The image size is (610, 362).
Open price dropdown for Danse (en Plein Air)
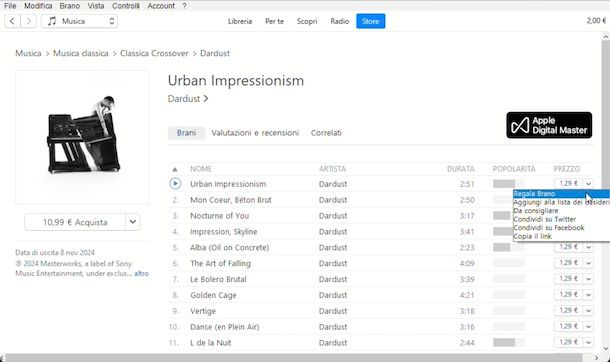589,327
